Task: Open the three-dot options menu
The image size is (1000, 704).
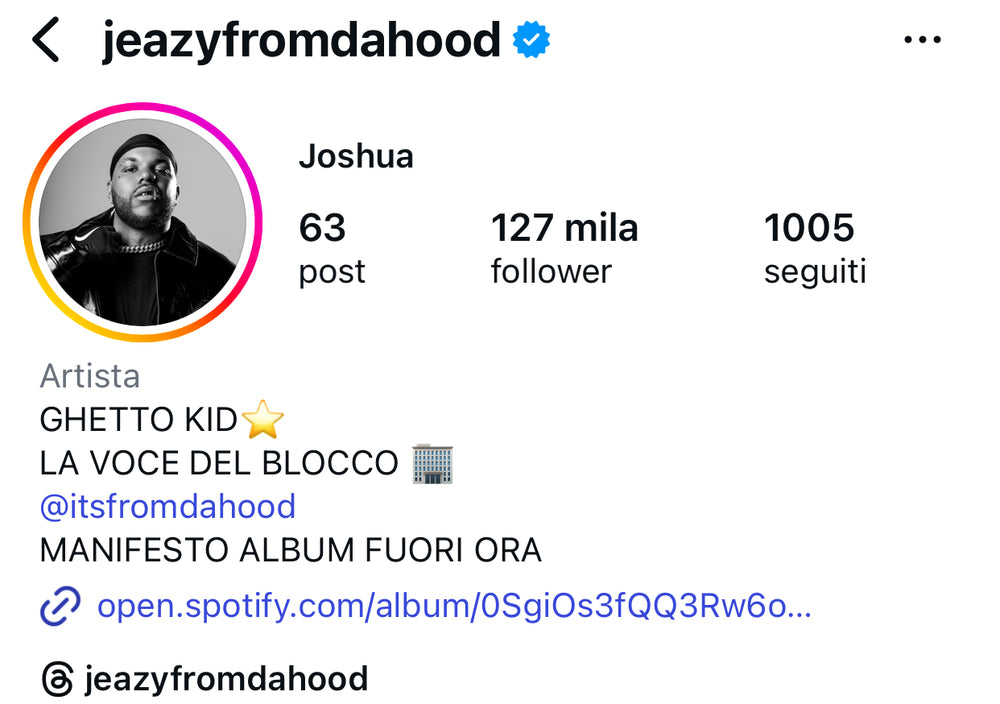Action: (923, 40)
